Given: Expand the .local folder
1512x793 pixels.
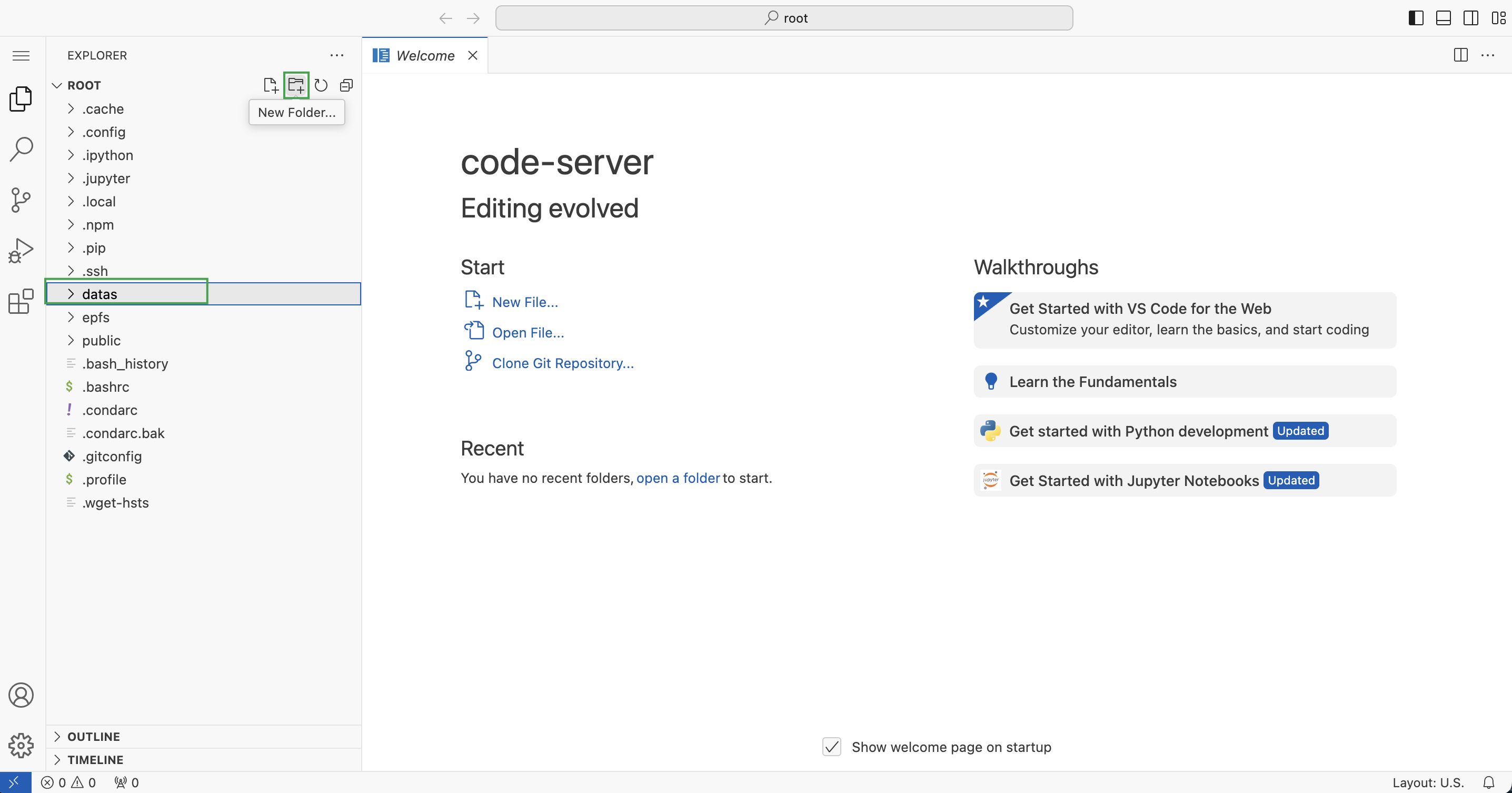Looking at the screenshot, I should tap(203, 202).
